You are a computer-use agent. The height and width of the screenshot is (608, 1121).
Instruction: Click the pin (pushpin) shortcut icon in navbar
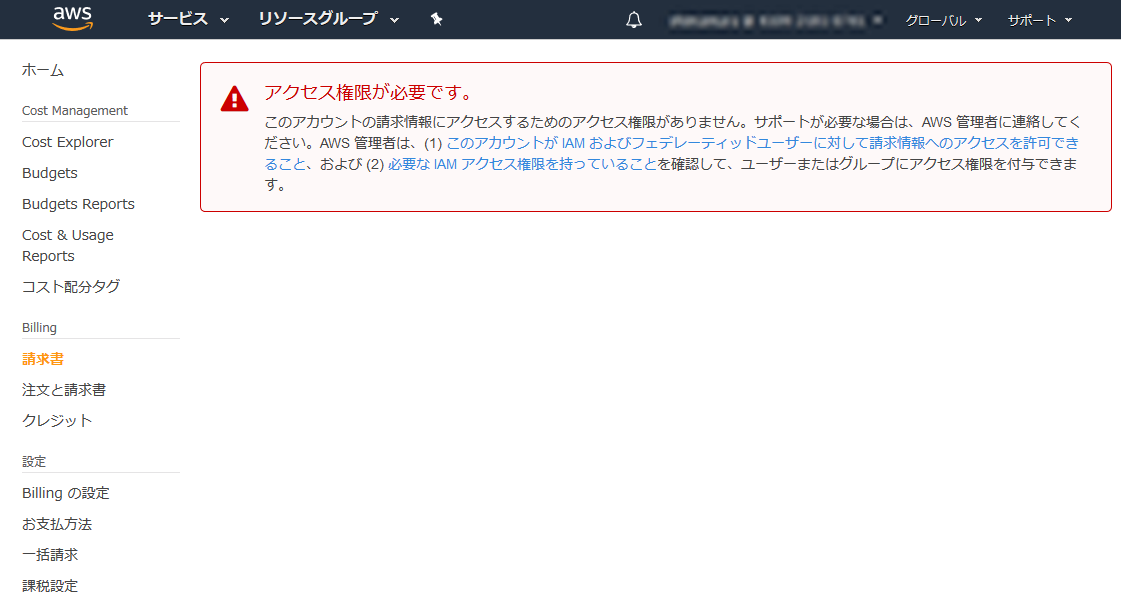pyautogui.click(x=437, y=18)
